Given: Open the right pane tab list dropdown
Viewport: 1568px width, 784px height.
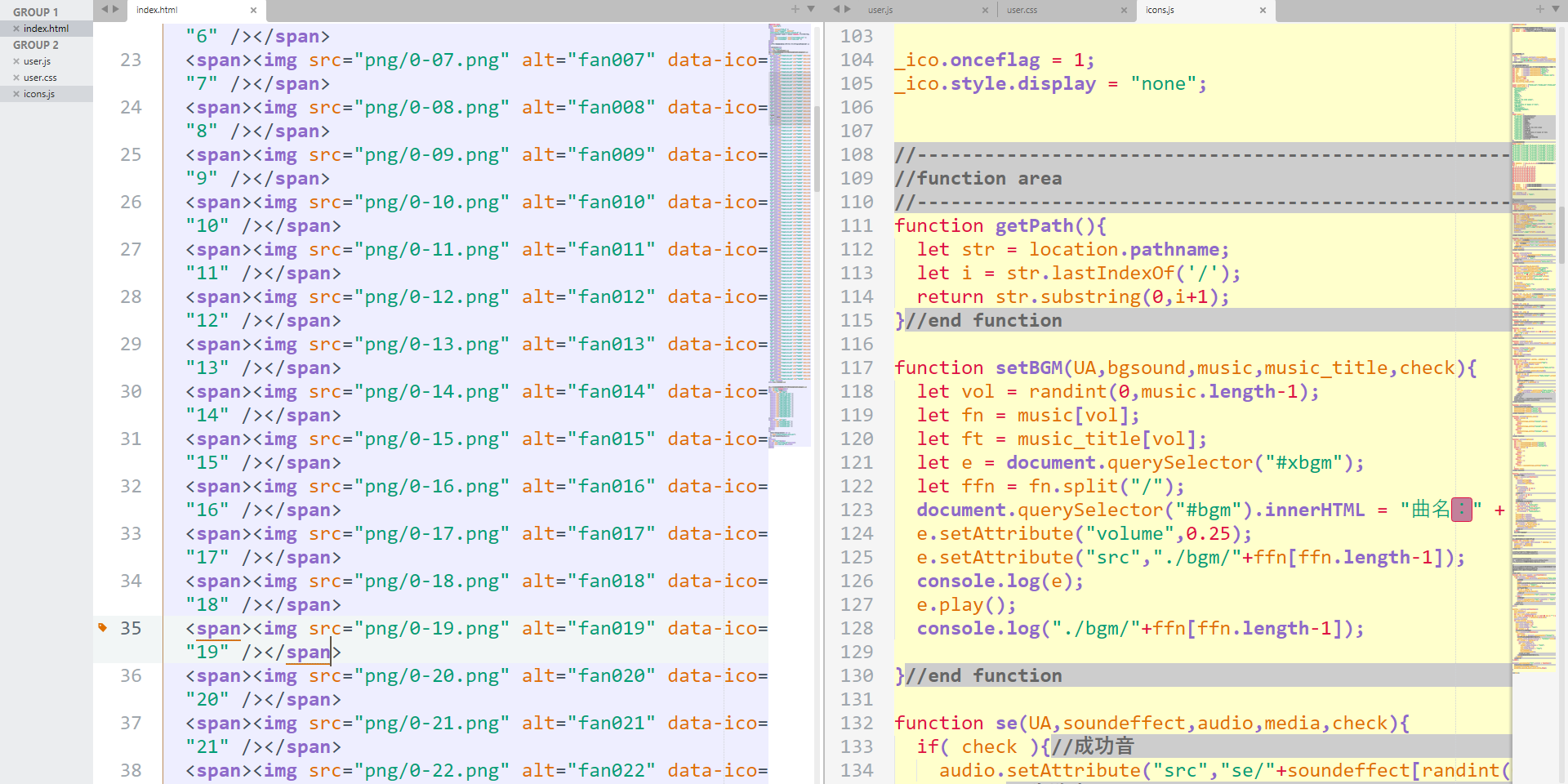Looking at the screenshot, I should click(x=1554, y=9).
